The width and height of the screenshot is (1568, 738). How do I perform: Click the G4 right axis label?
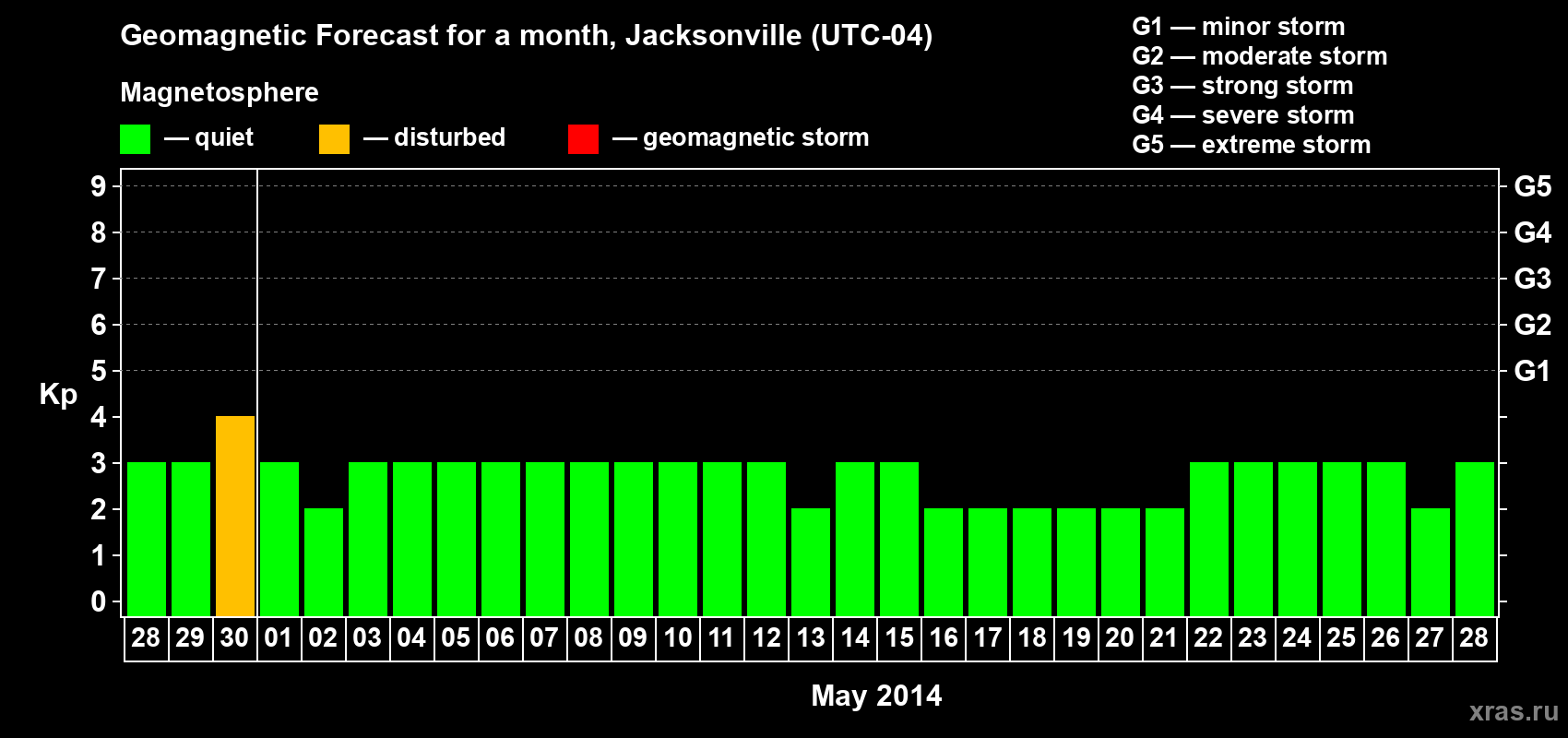(1532, 232)
